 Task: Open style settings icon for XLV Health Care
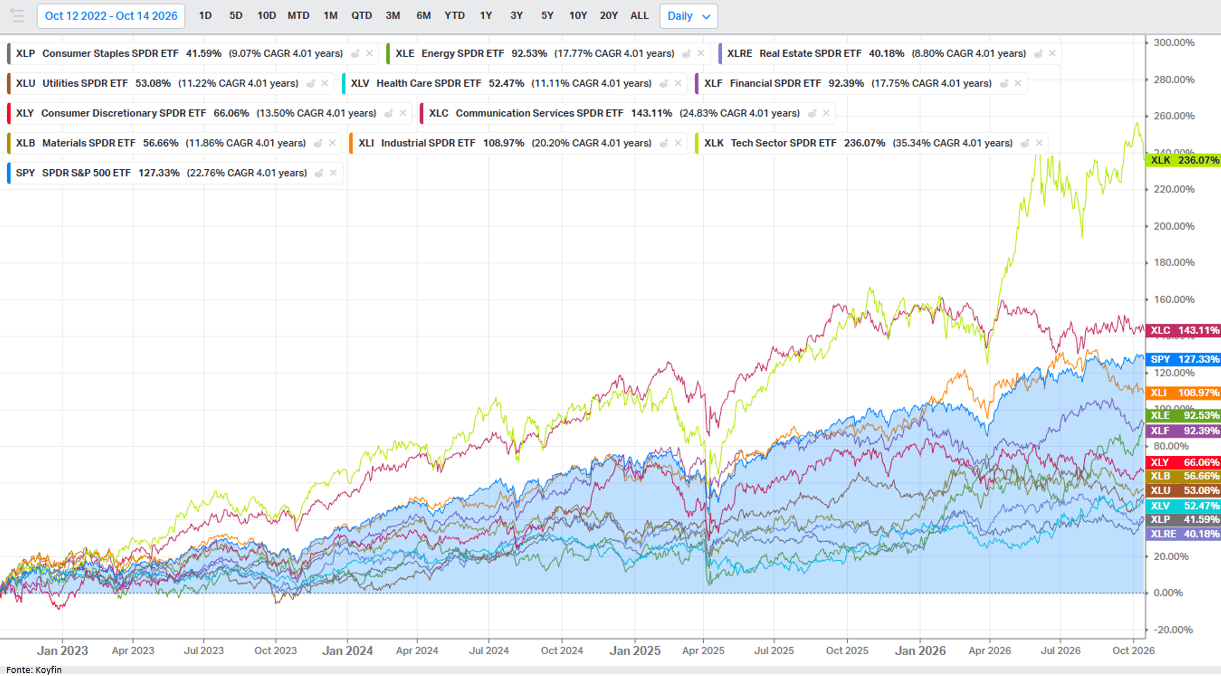[x=664, y=83]
